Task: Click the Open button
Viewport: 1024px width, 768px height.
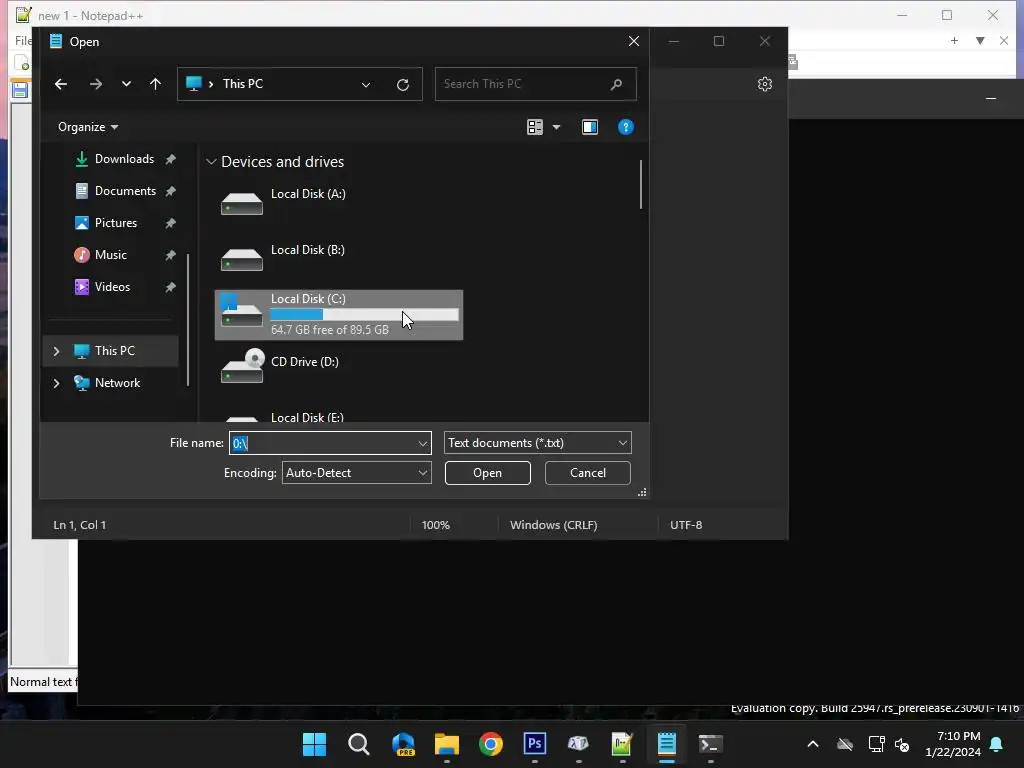Action: pos(488,473)
